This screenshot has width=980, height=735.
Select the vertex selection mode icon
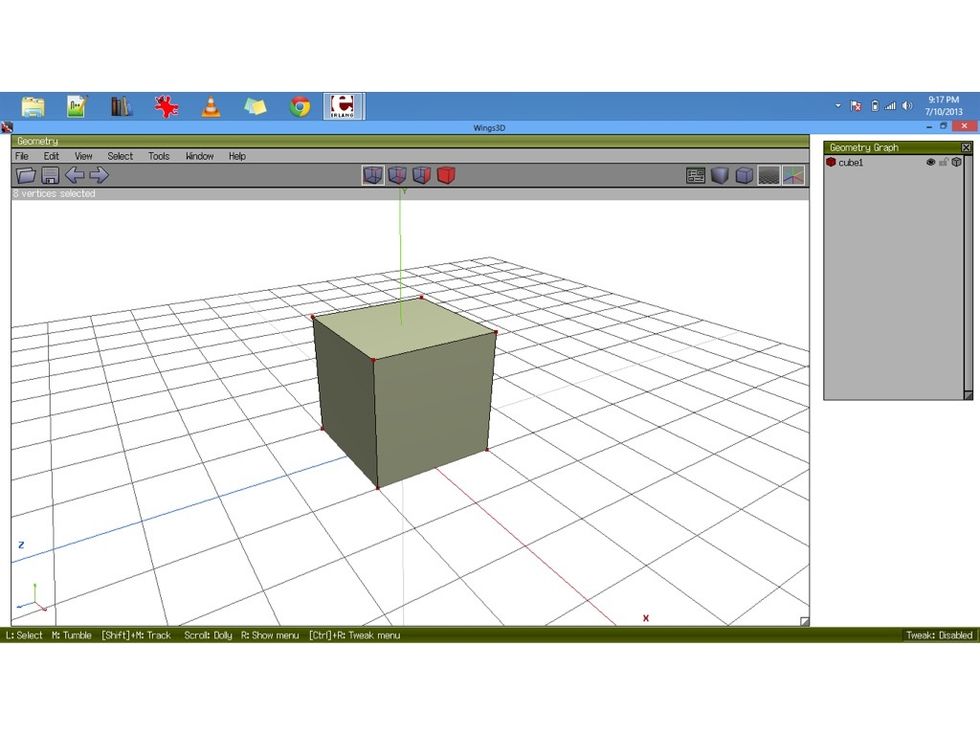[374, 175]
